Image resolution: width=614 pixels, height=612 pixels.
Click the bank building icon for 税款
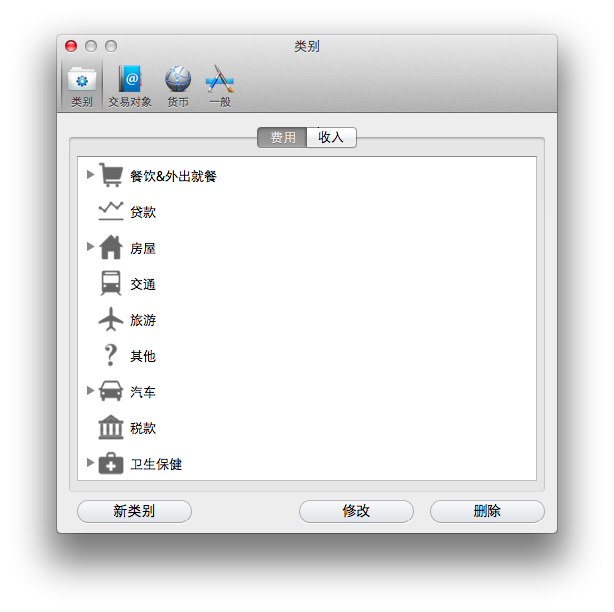(111, 427)
